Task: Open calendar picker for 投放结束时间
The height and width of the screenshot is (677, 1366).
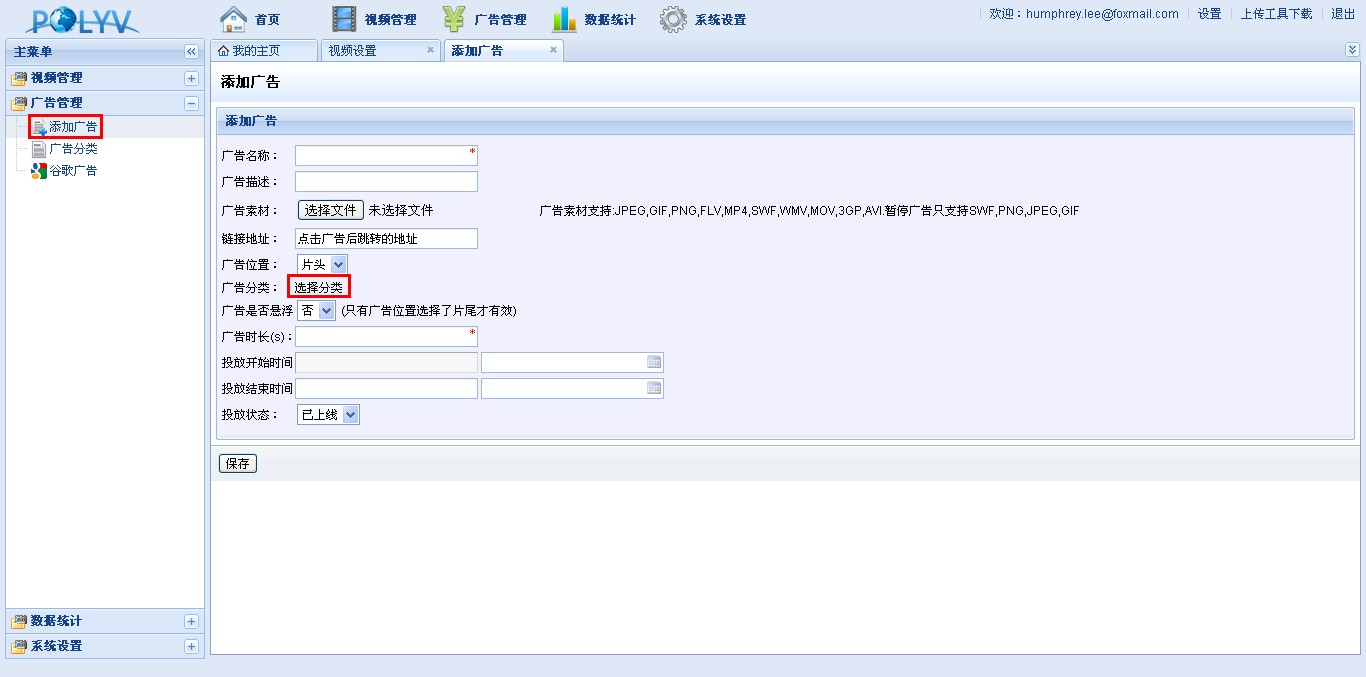Action: coord(654,389)
